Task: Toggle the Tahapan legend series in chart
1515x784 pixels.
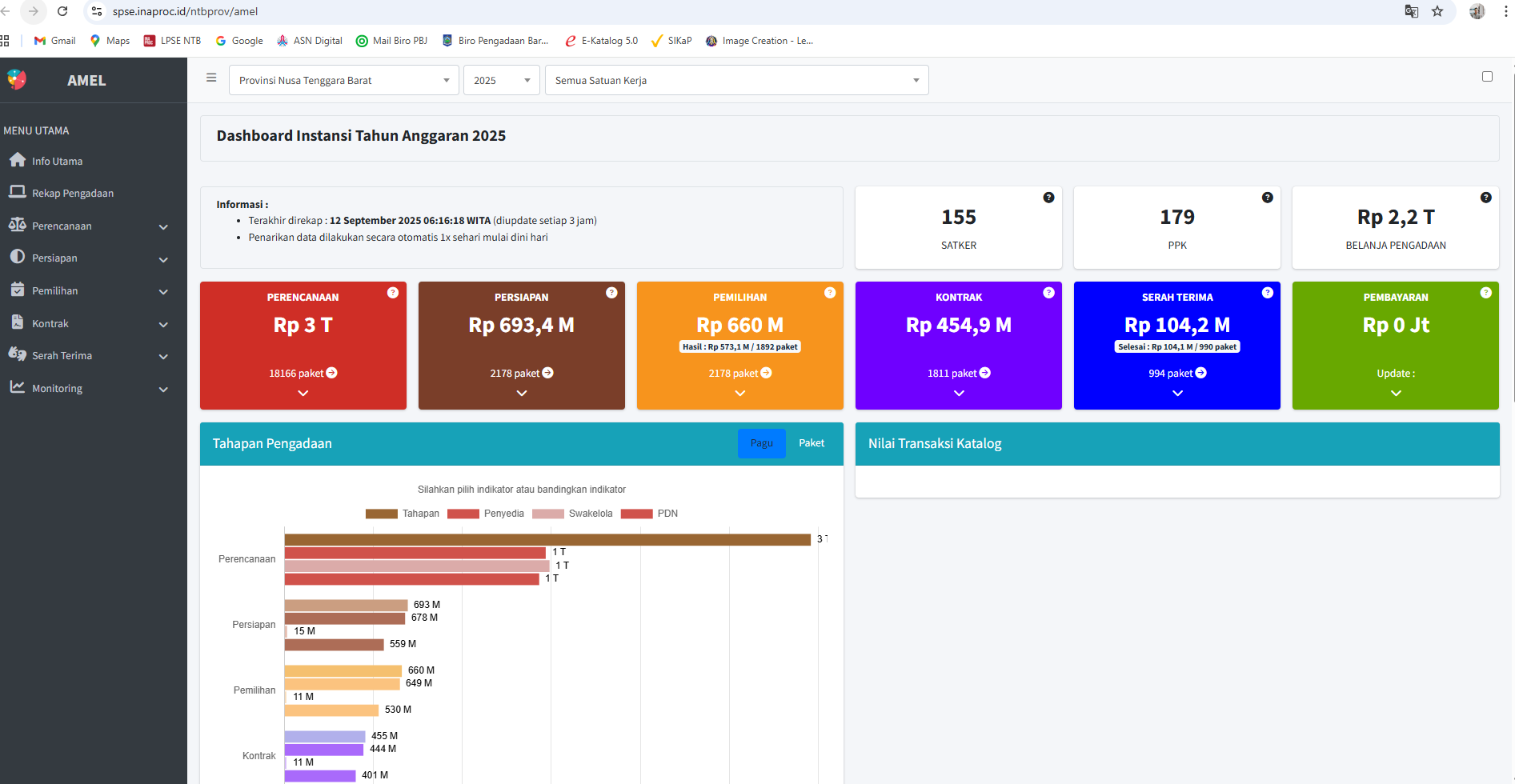Action: [x=402, y=514]
